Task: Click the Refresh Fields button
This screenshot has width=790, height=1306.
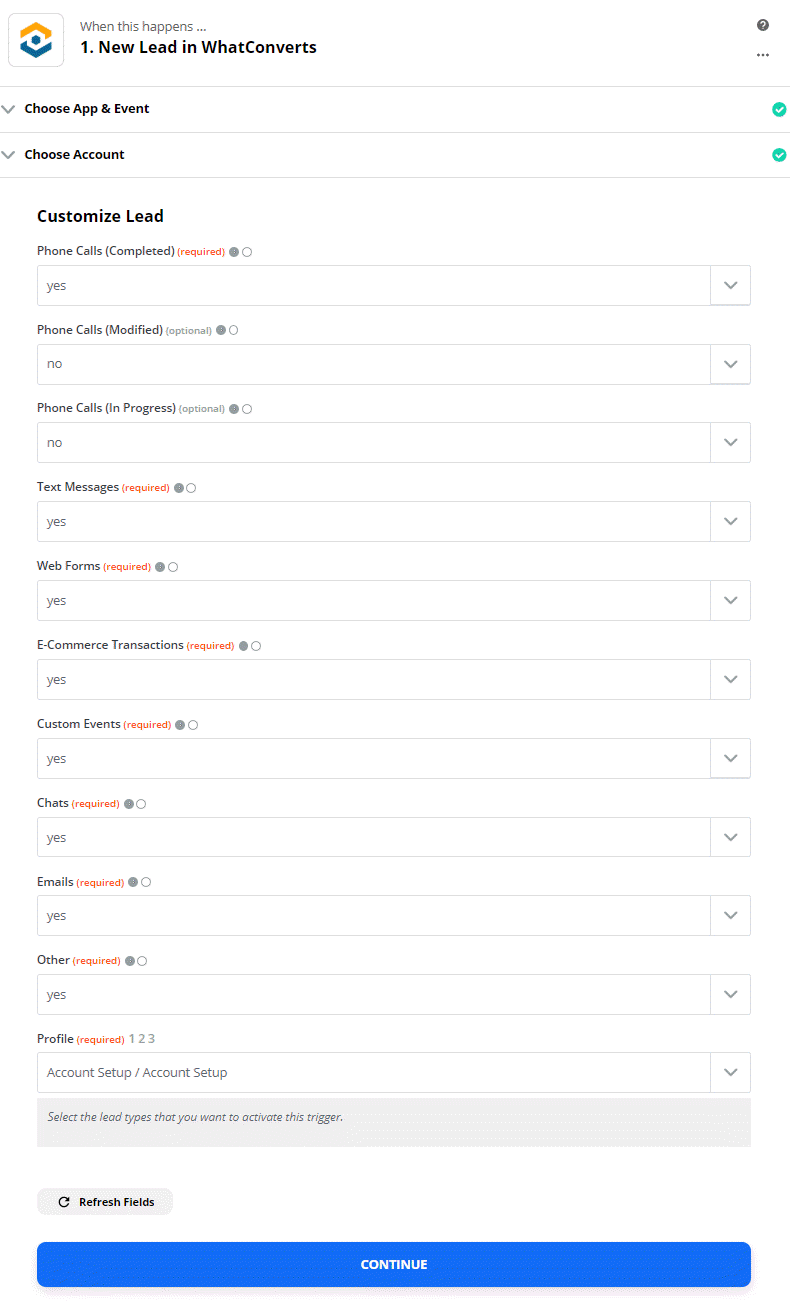Action: 105,1202
